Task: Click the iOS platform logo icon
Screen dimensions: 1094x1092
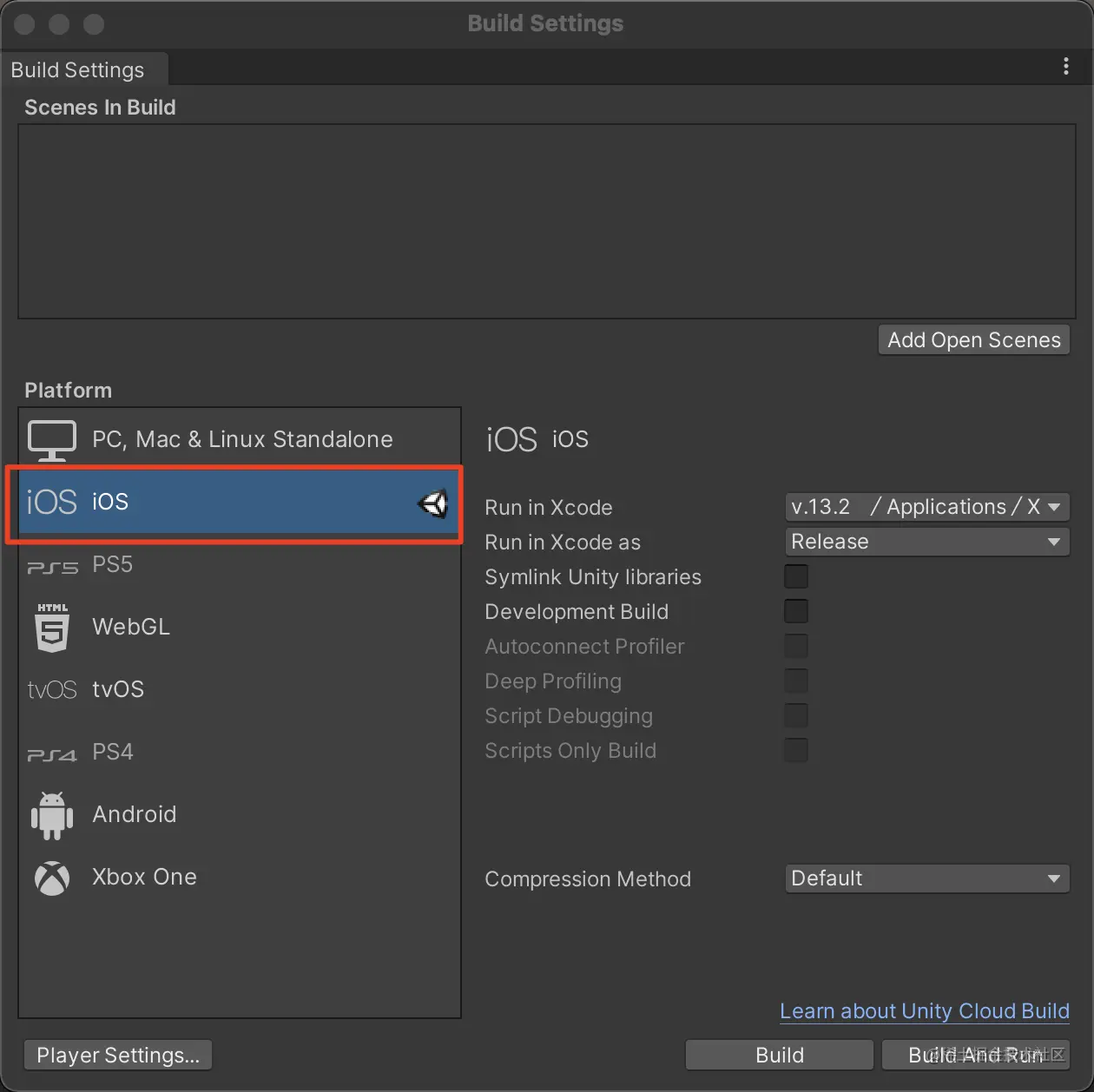Action: 52,502
